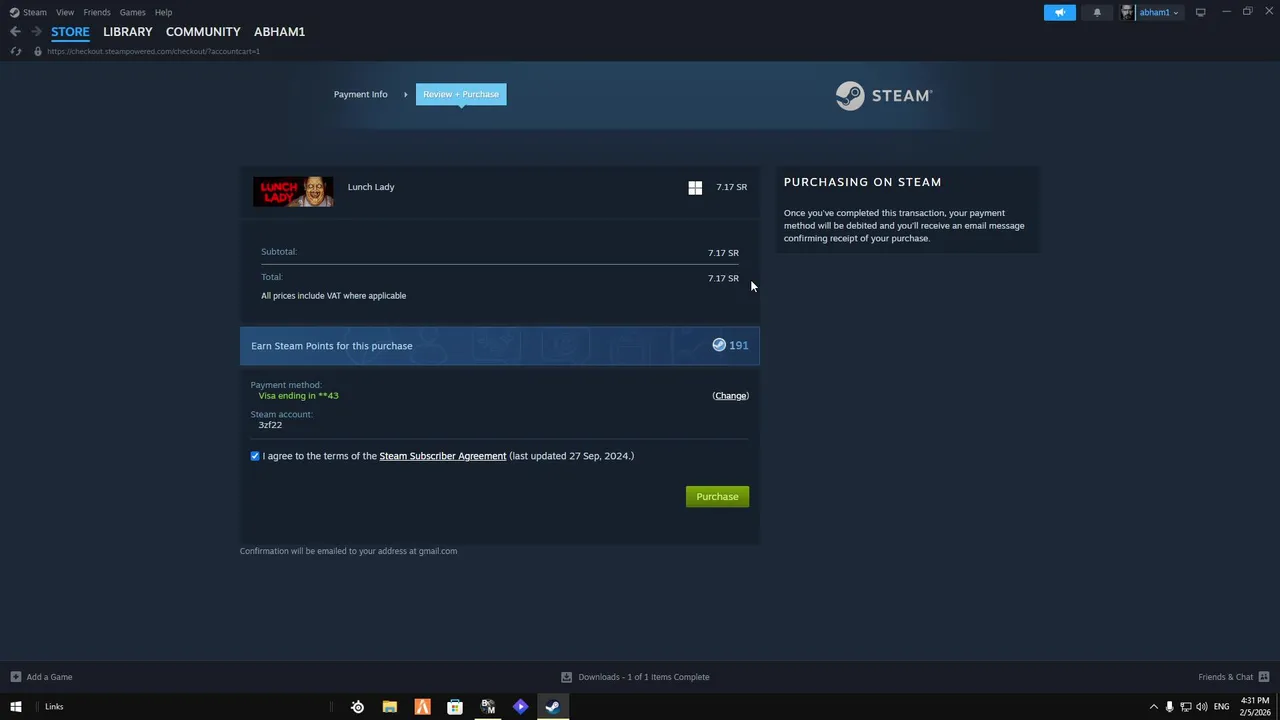The width and height of the screenshot is (1280, 720).
Task: Open the Windows Start menu
Action: pos(15,707)
